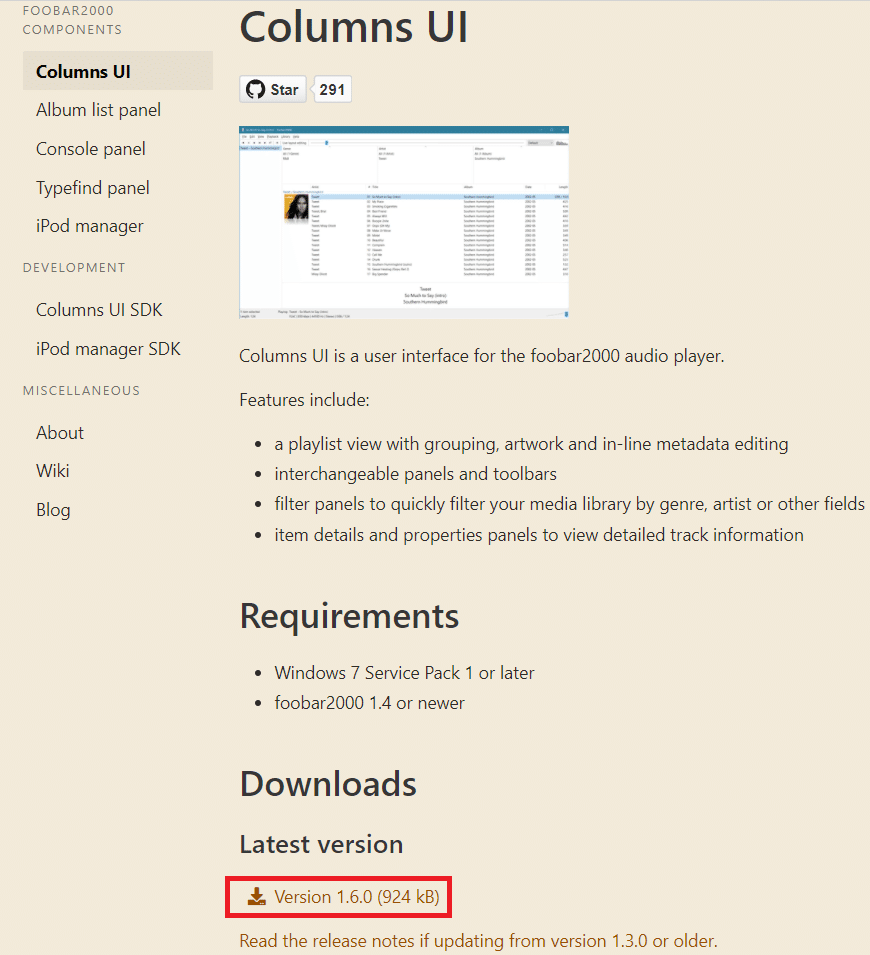Click the MISCELLANEOUS section label
The height and width of the screenshot is (955, 870).
click(x=82, y=391)
